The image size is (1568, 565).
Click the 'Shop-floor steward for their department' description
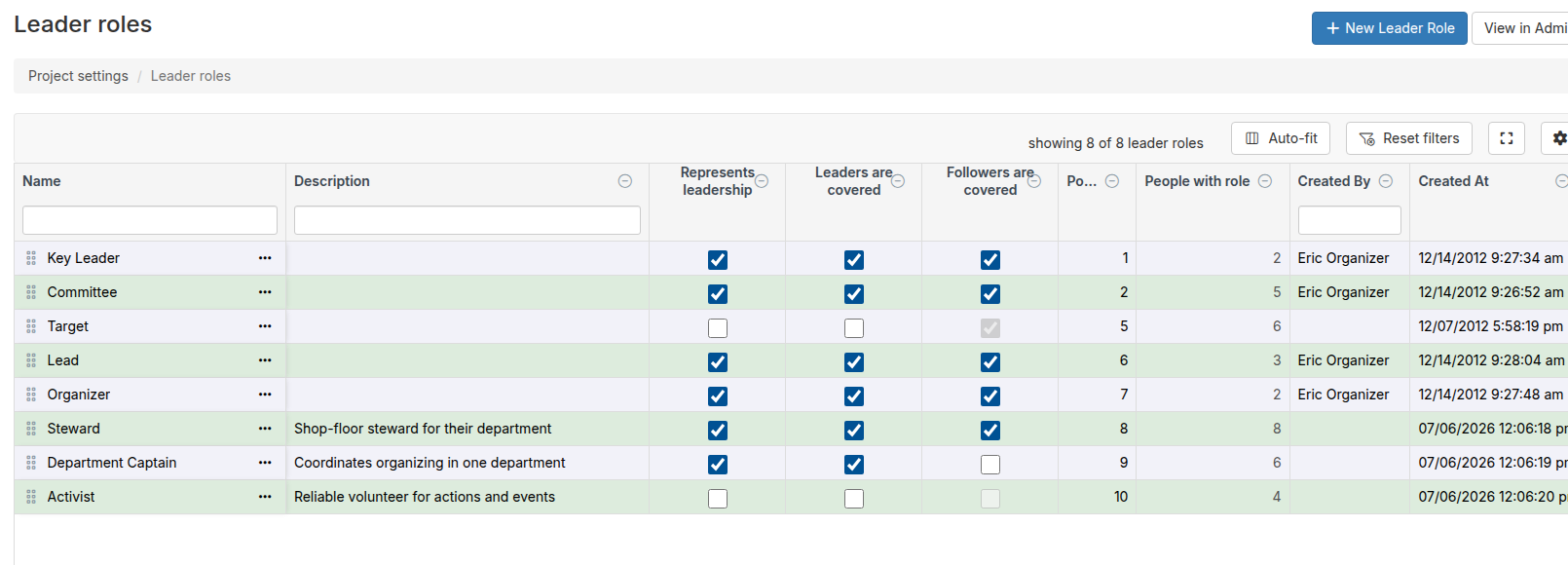(423, 429)
